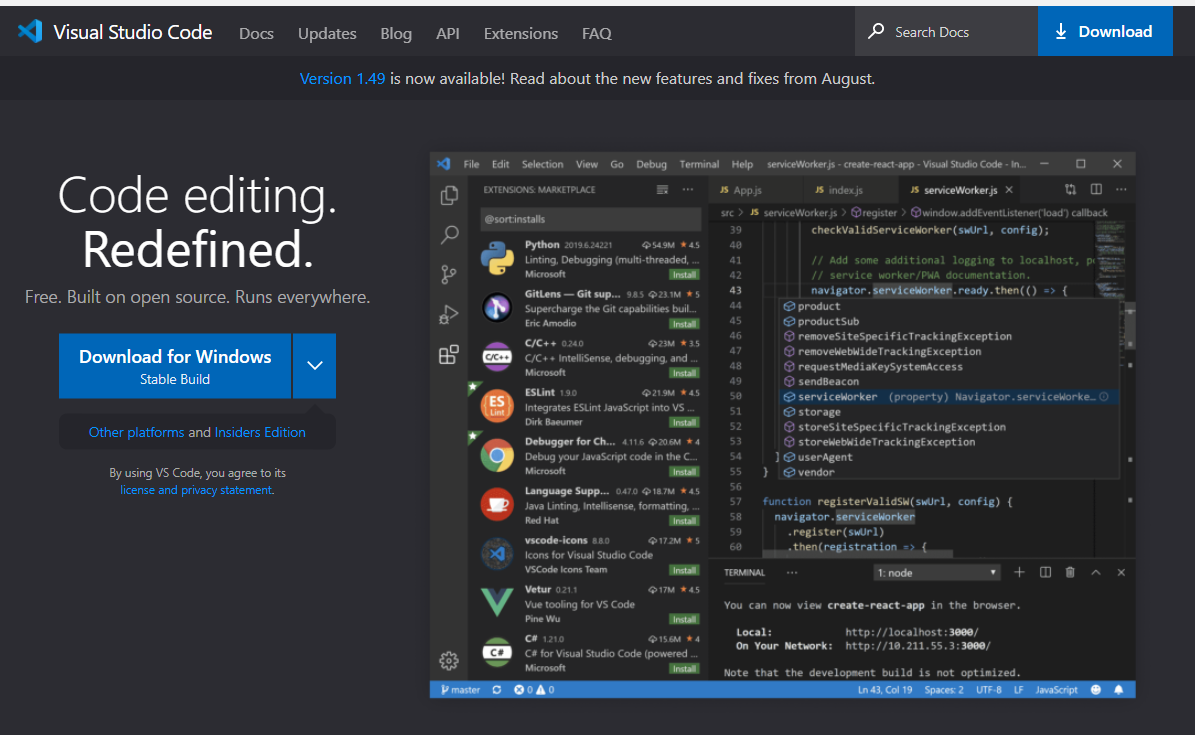
Task: Click the trash icon to kill terminal
Action: [x=1070, y=572]
